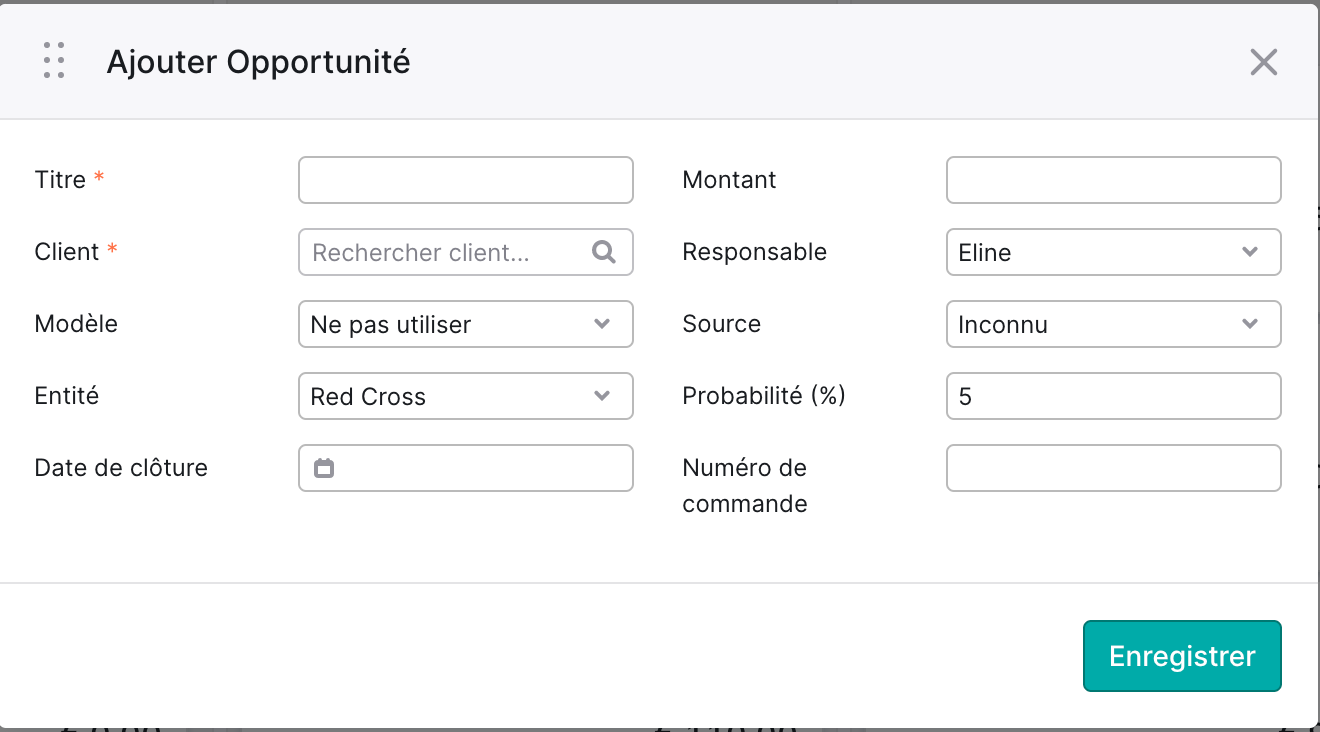
Task: Click the Ajouter Opportunité title text
Action: (258, 62)
